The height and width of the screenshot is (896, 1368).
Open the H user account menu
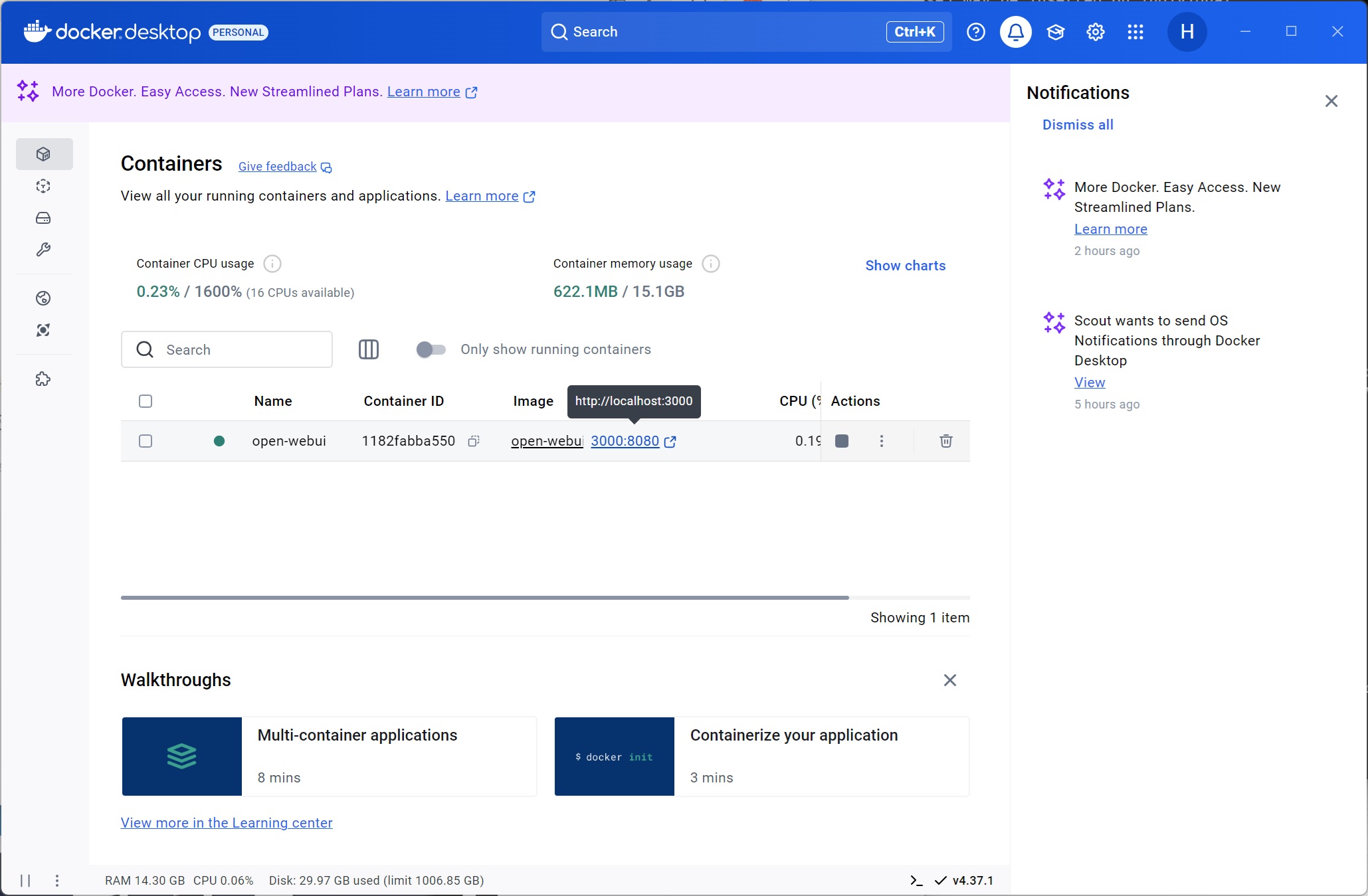point(1187,32)
